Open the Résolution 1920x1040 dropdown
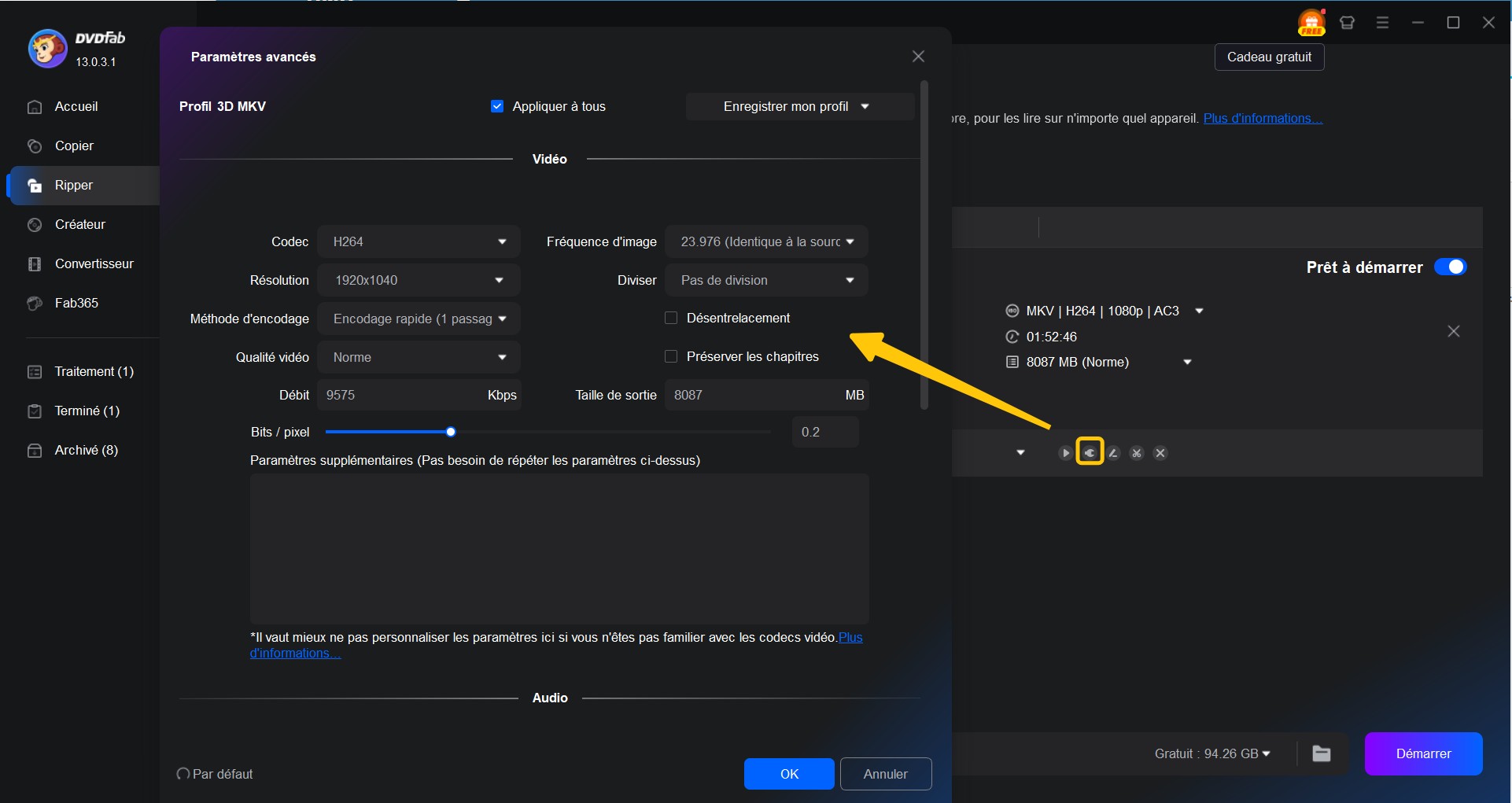Viewport: 1512px width, 803px height. pyautogui.click(x=419, y=280)
